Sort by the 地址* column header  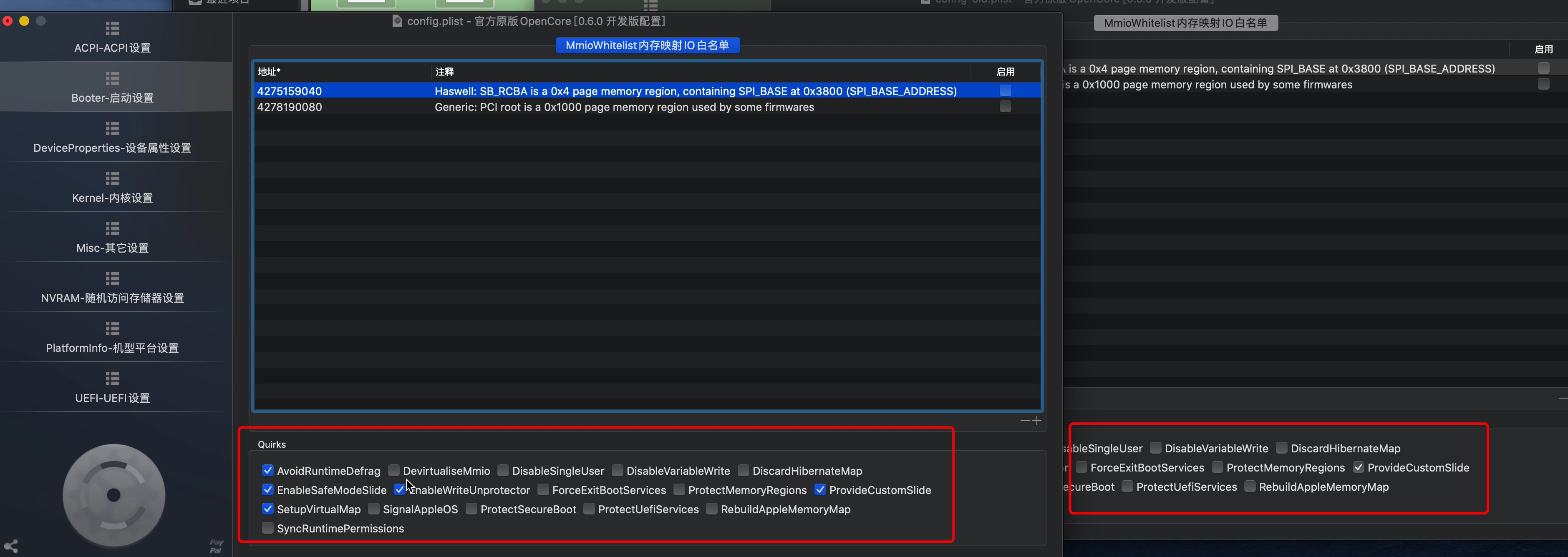click(x=342, y=72)
